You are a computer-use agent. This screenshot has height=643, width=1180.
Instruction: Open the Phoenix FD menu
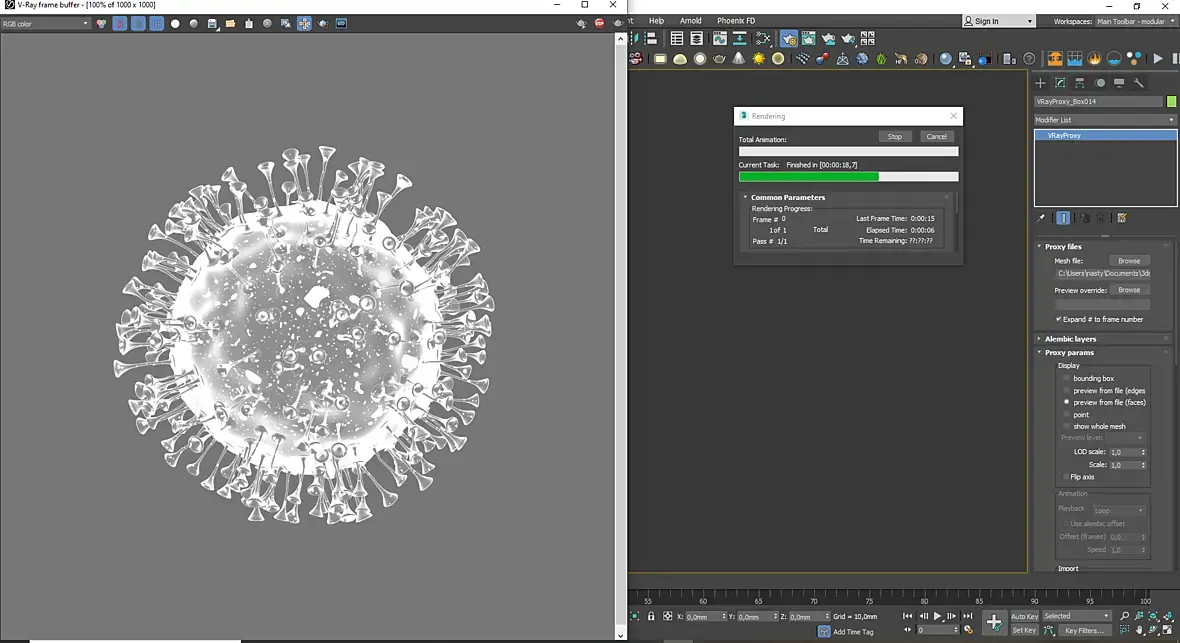[735, 20]
